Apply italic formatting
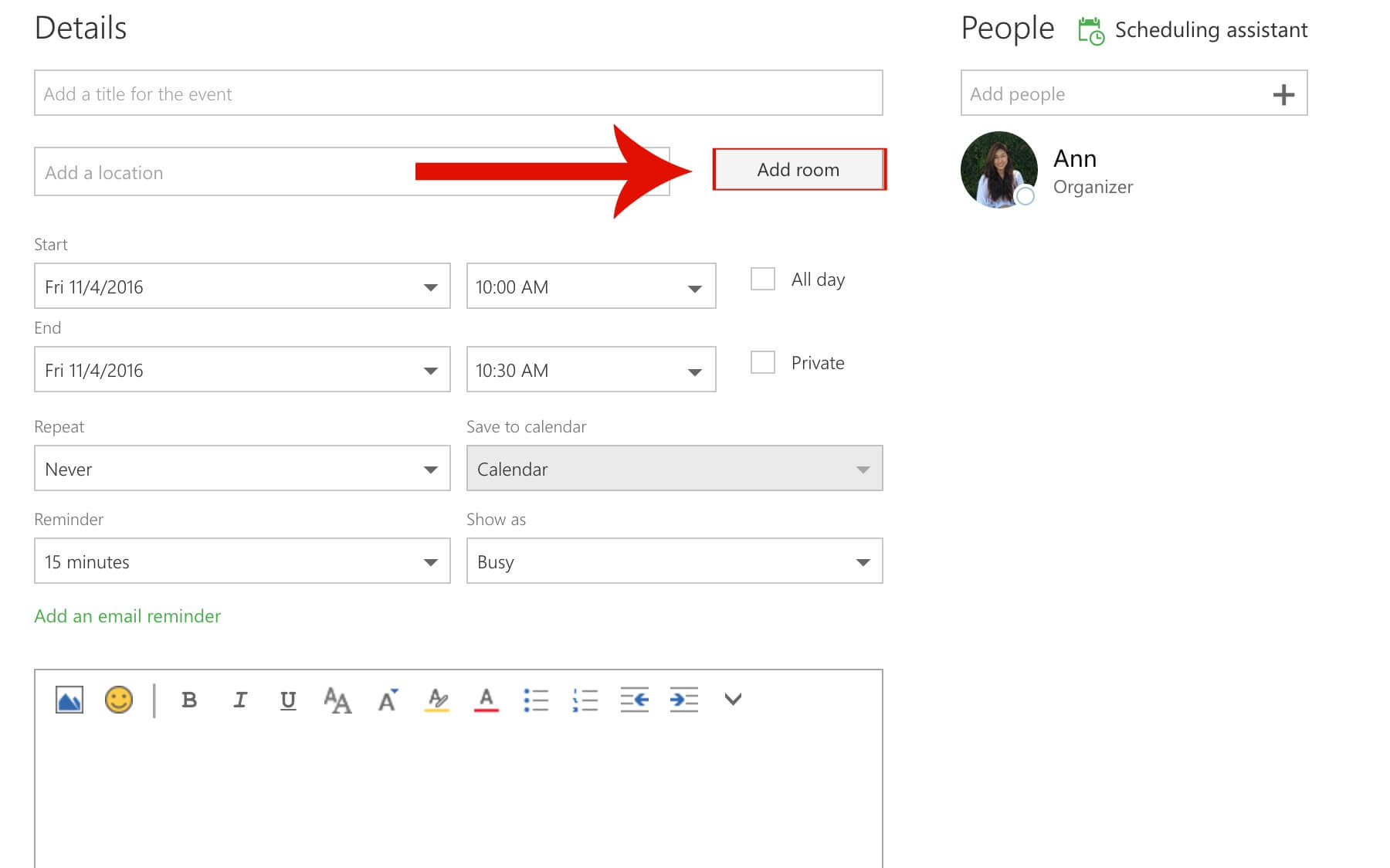The width and height of the screenshot is (1390, 868). (x=239, y=700)
